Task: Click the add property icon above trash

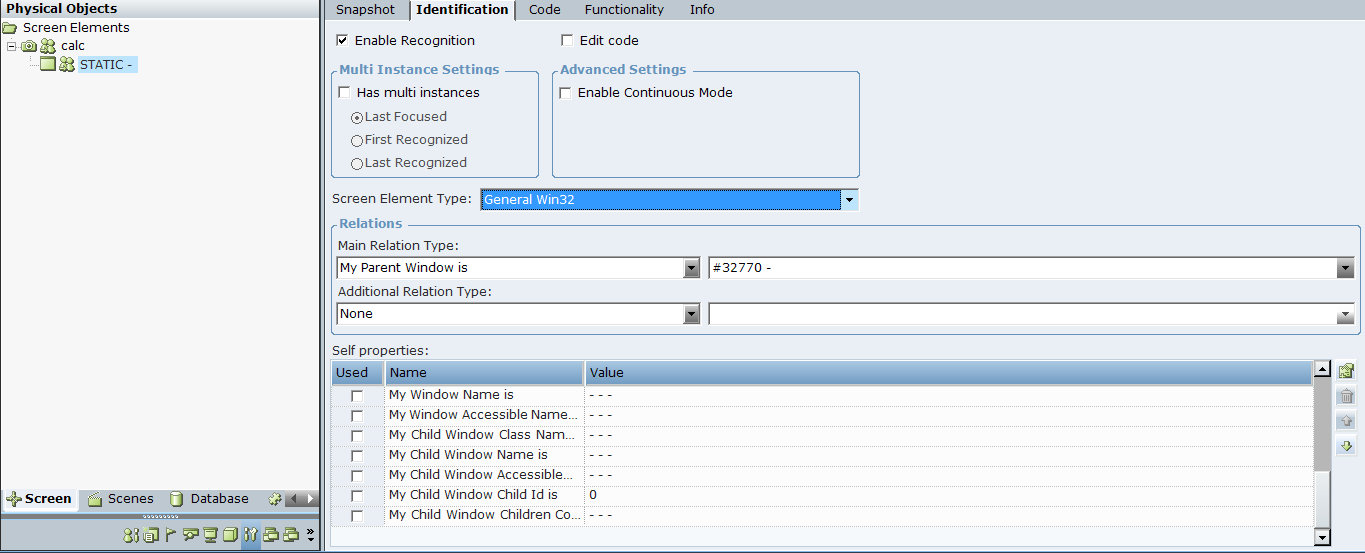Action: (x=1346, y=371)
